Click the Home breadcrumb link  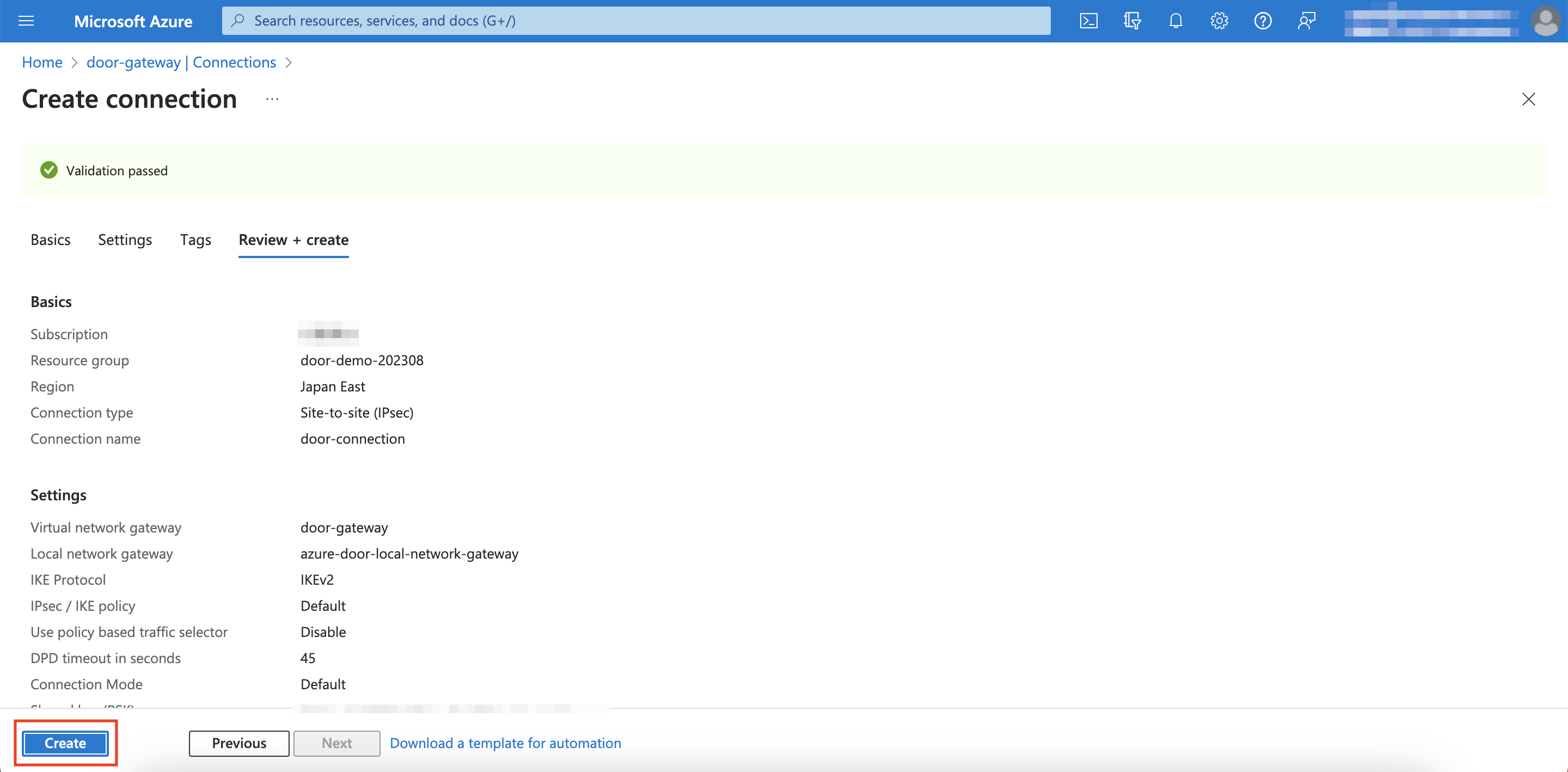[x=42, y=62]
